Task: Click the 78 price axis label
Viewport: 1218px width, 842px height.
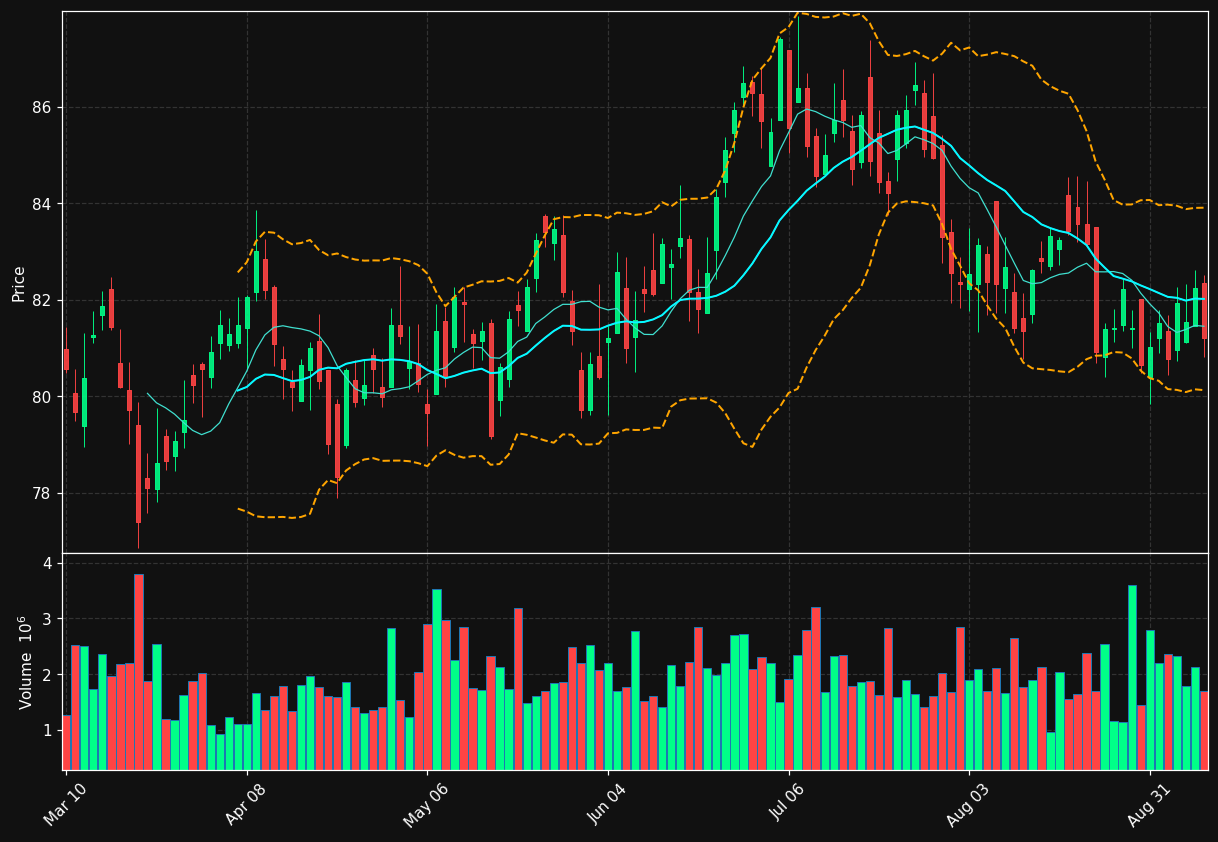Action: 43,494
